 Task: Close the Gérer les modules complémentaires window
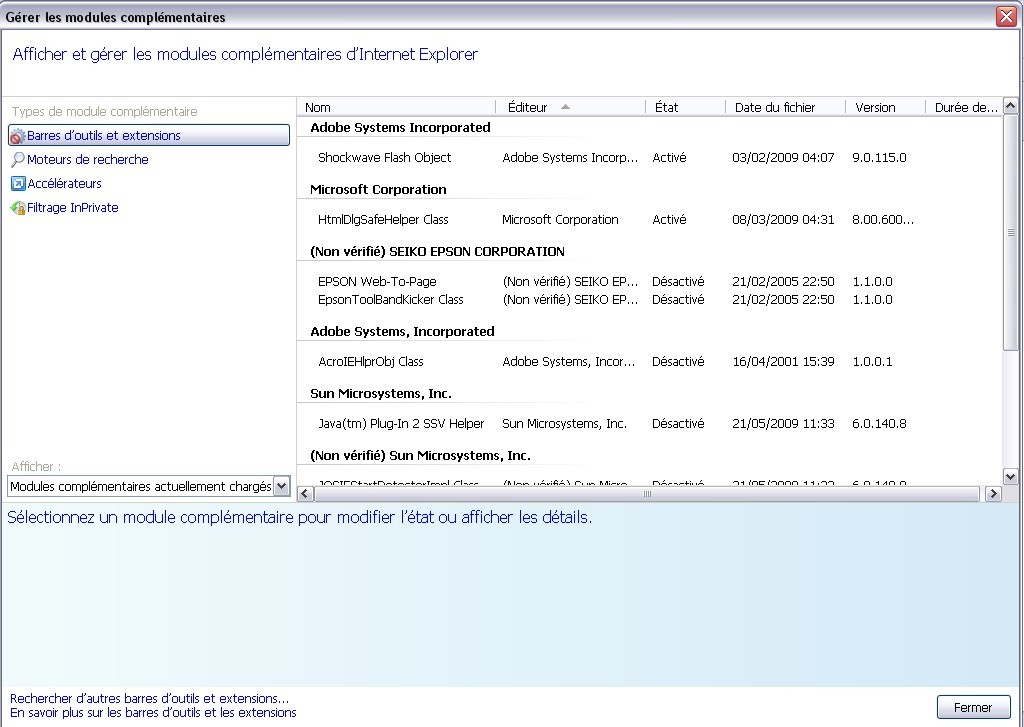pyautogui.click(x=1006, y=16)
